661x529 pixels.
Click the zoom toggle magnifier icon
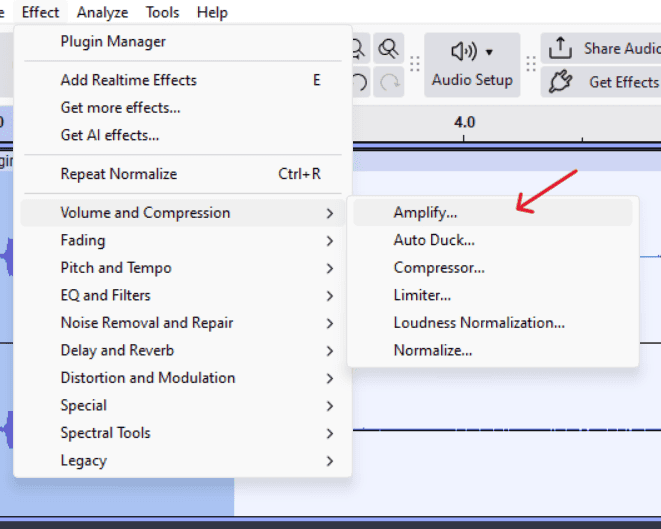pos(388,48)
